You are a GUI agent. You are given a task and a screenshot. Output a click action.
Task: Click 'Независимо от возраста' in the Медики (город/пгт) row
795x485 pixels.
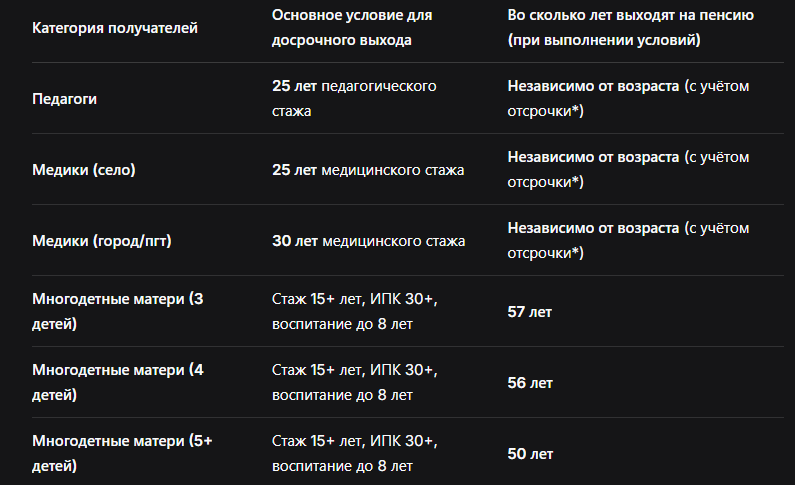click(593, 228)
